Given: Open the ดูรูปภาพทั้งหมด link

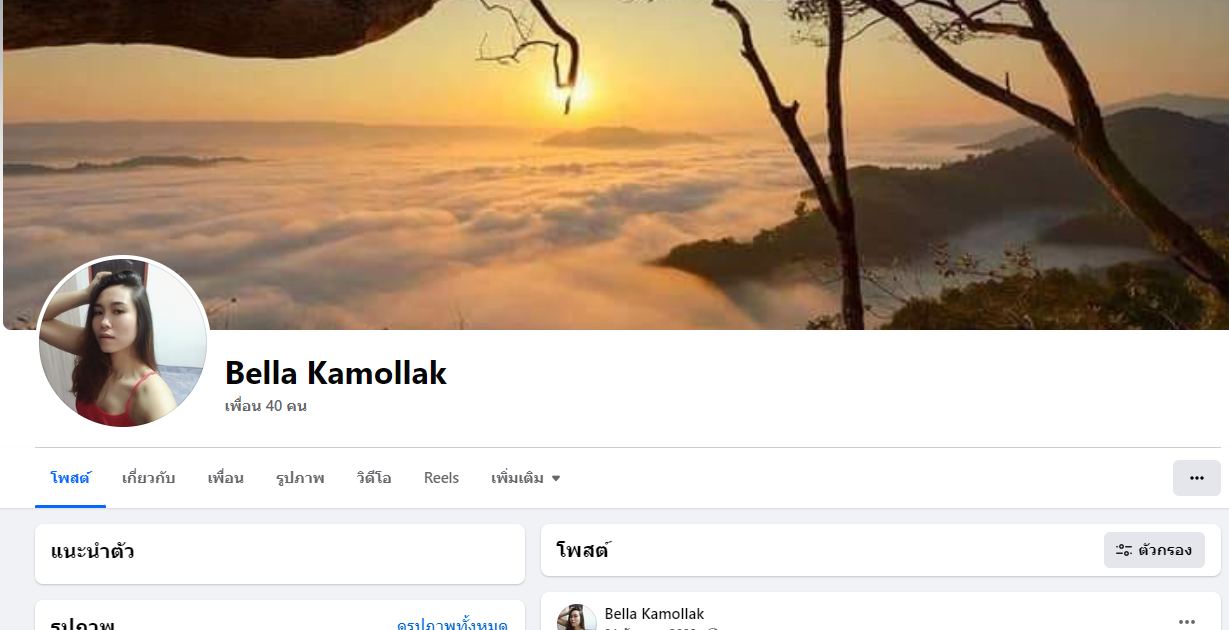Looking at the screenshot, I should click(452, 625).
